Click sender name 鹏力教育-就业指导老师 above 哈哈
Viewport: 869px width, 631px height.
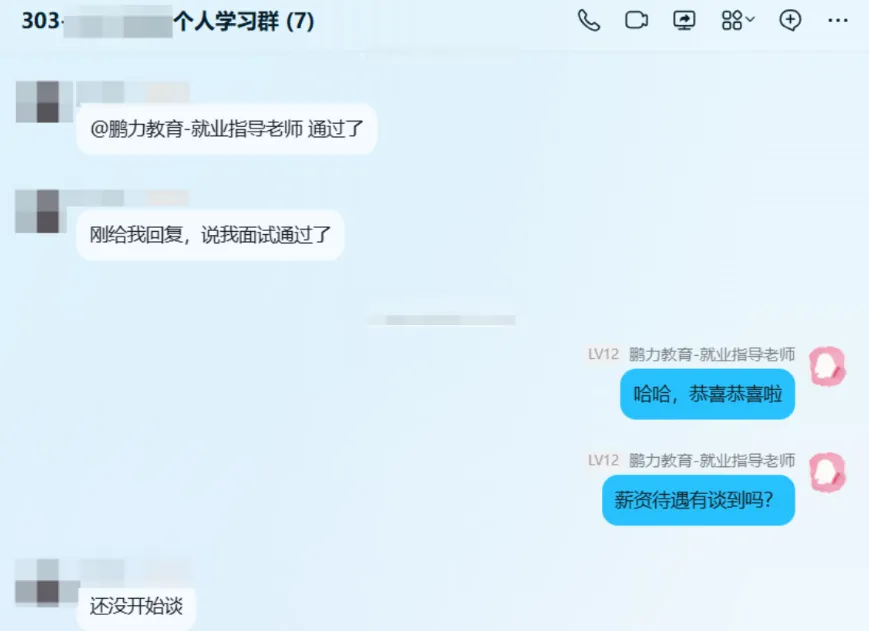tap(712, 354)
